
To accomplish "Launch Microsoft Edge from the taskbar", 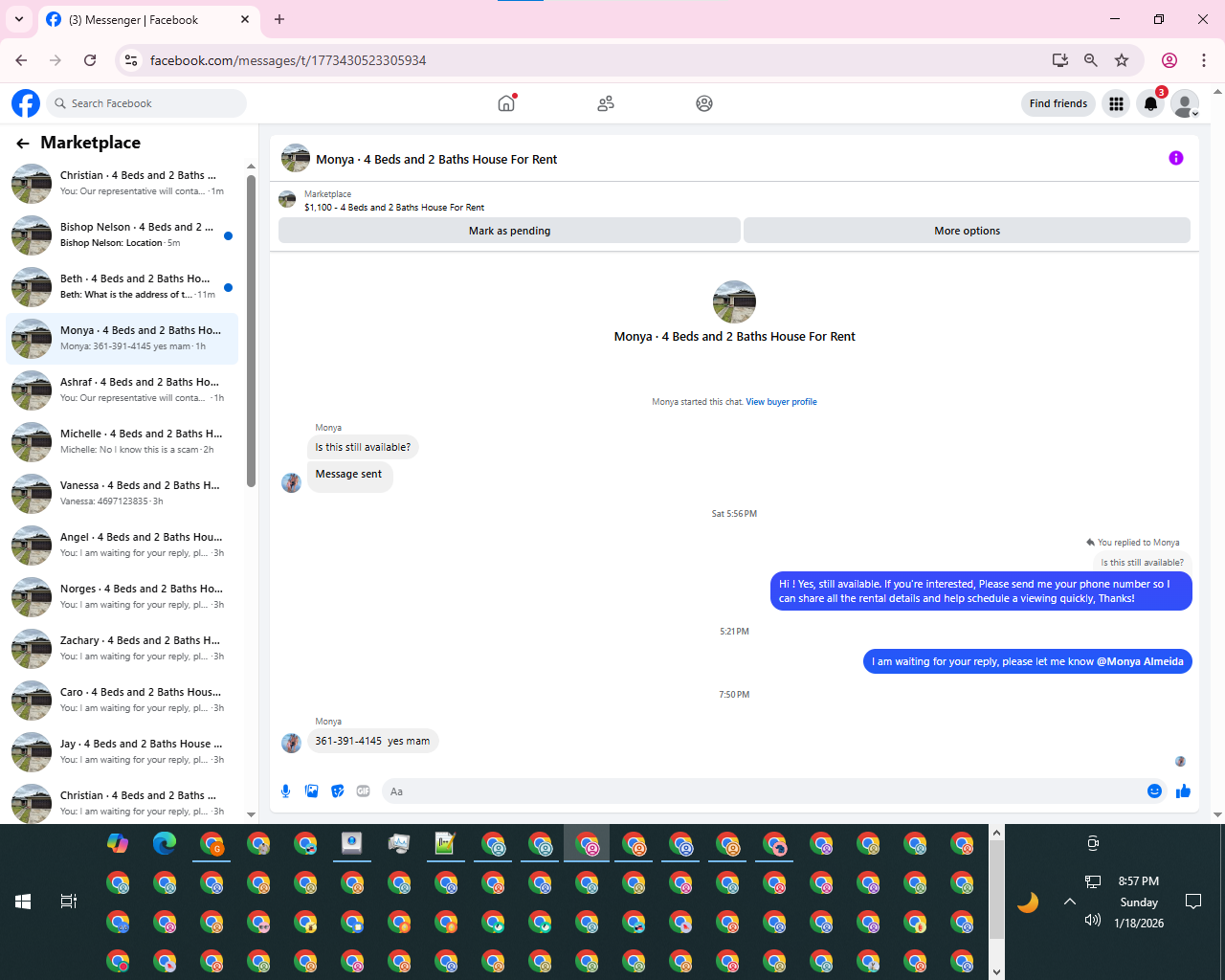I will [x=165, y=843].
